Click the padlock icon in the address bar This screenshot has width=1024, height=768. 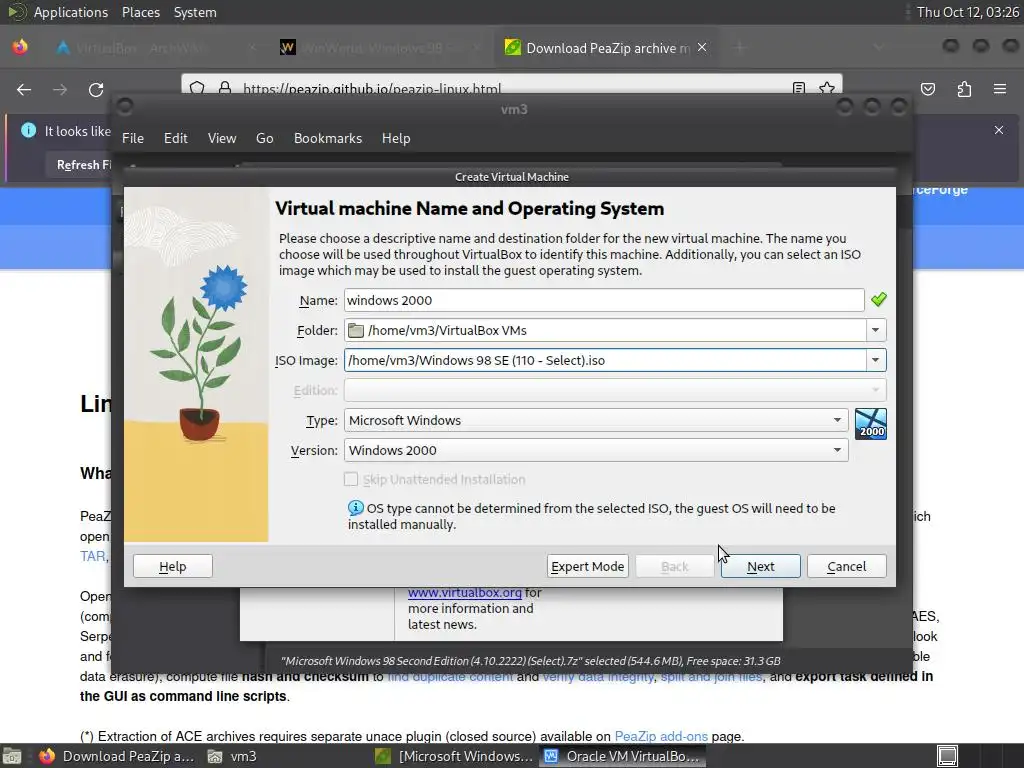coord(225,88)
